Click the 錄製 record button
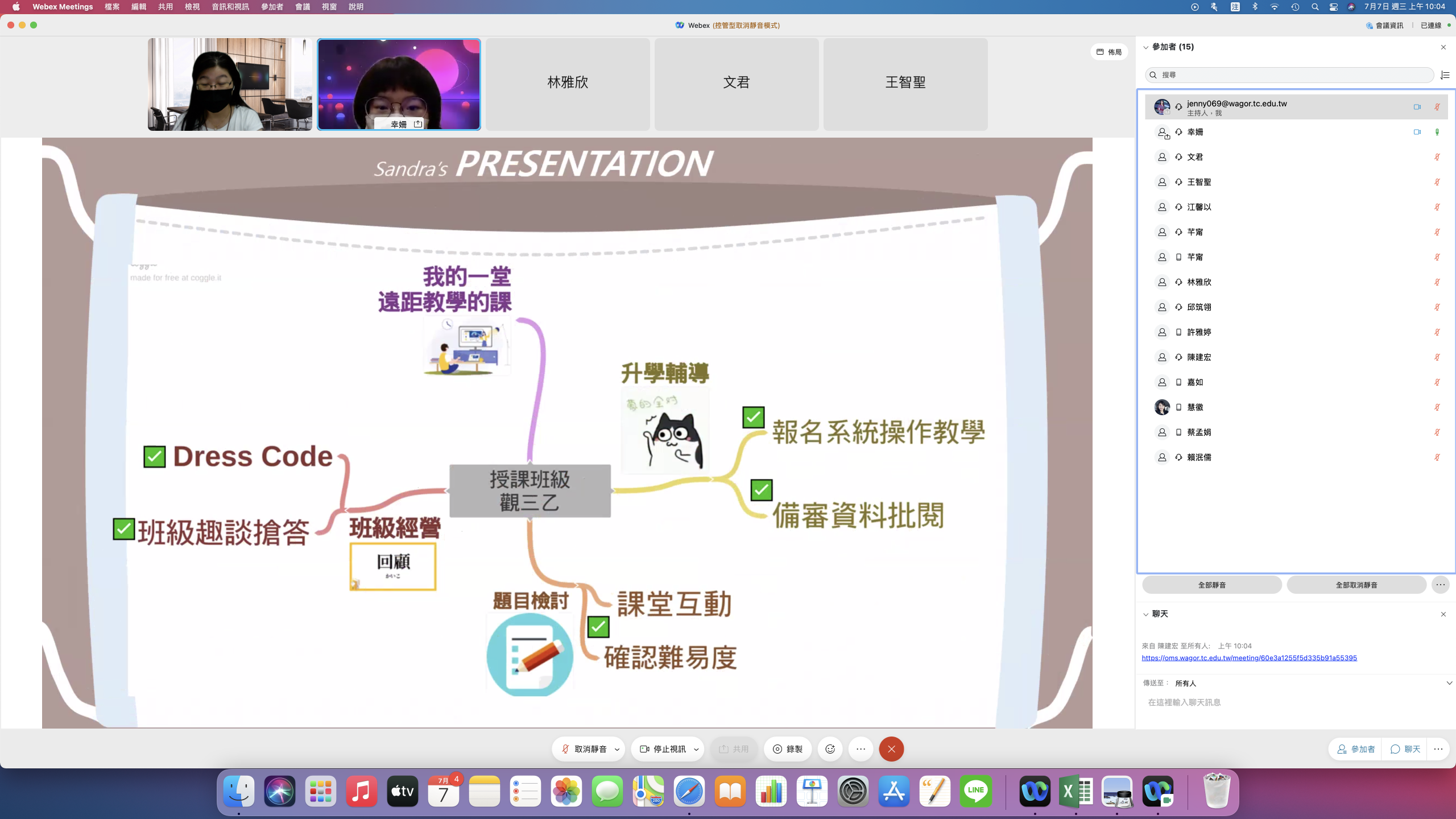The width and height of the screenshot is (1456, 819). (x=788, y=749)
